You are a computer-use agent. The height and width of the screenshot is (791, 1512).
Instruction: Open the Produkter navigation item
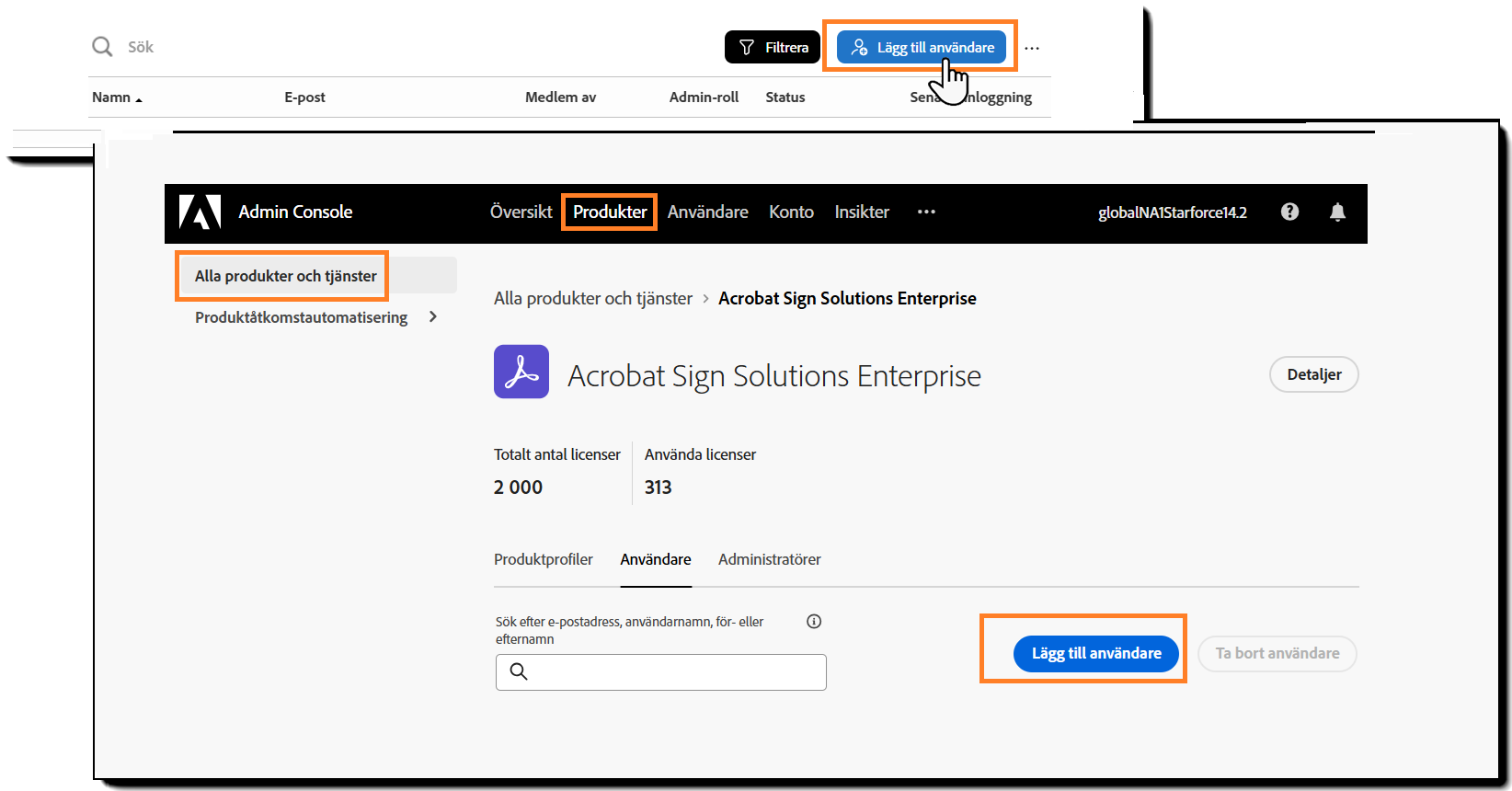point(610,212)
